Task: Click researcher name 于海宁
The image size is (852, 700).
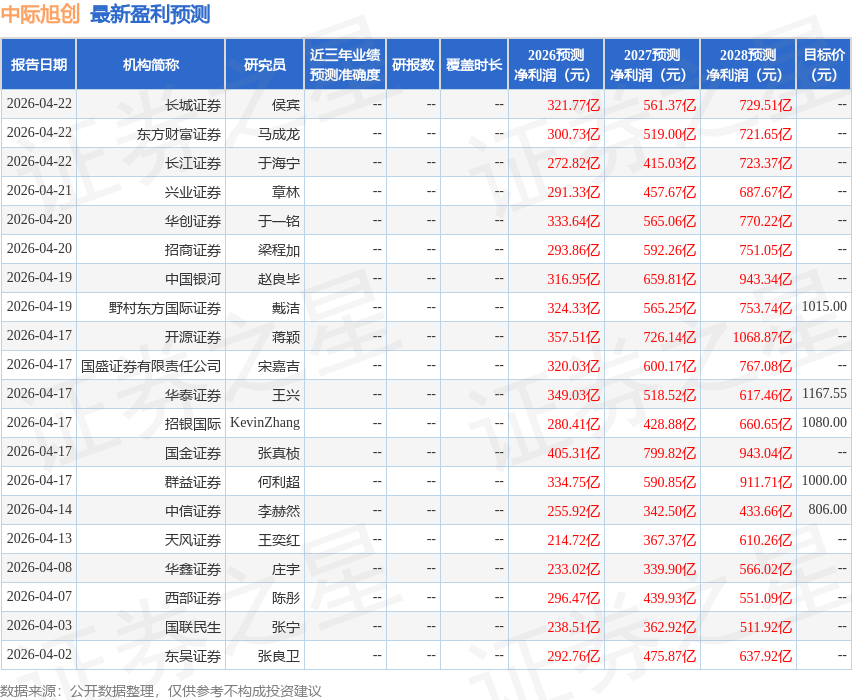Action: 279,163
